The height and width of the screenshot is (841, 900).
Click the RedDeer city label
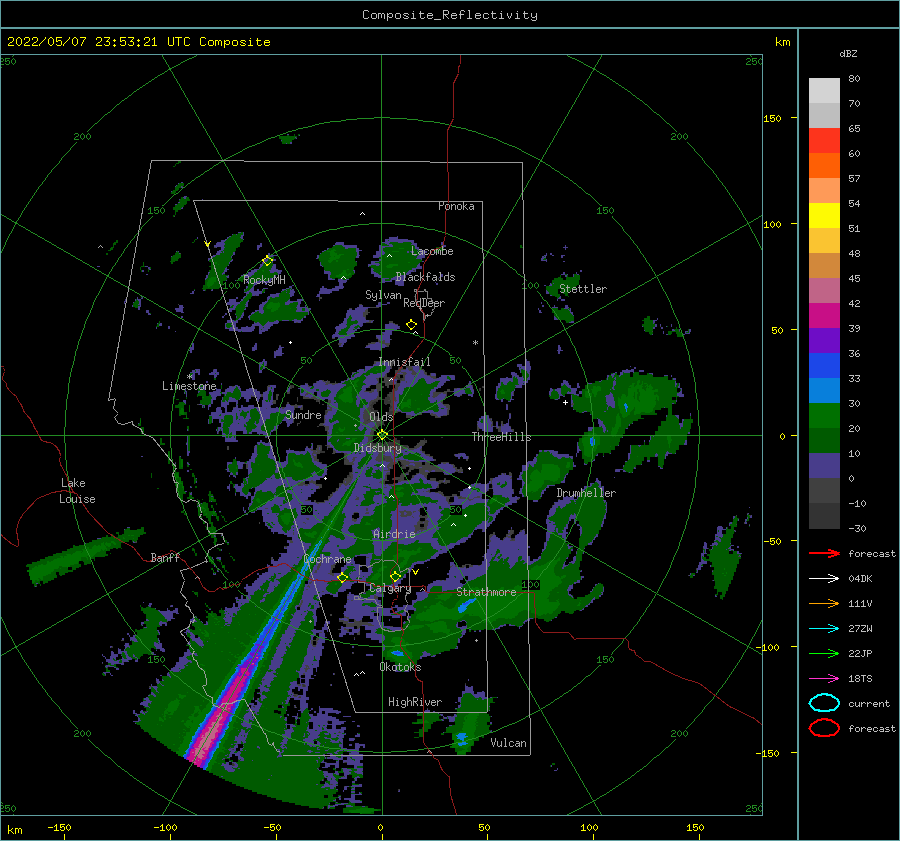coord(424,303)
